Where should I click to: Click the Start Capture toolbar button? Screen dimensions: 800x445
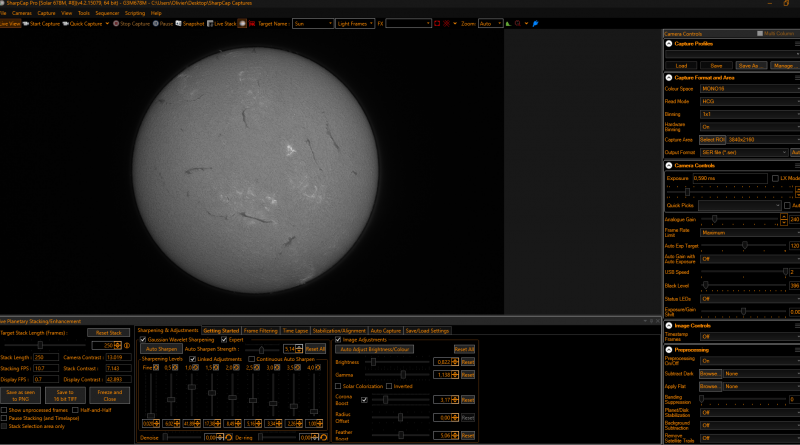[x=41, y=23]
